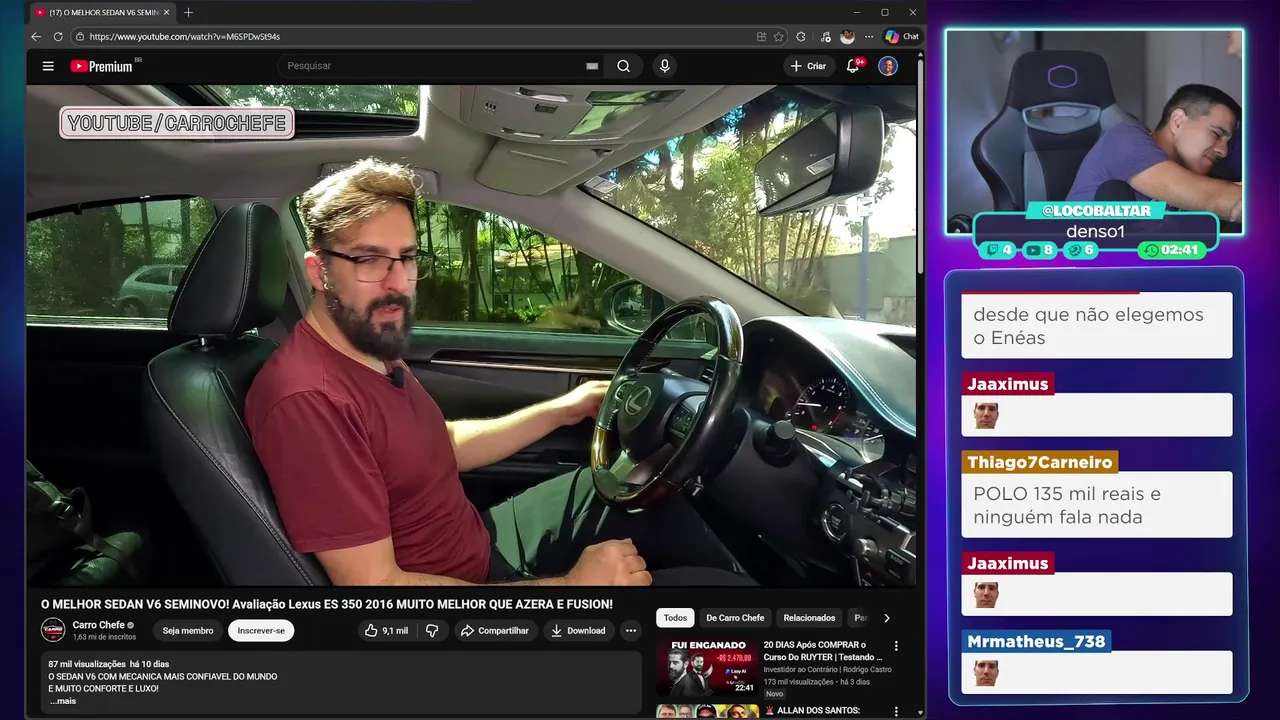The image size is (1280, 720).
Task: Open the video more actions ellipsis
Action: [x=630, y=631]
